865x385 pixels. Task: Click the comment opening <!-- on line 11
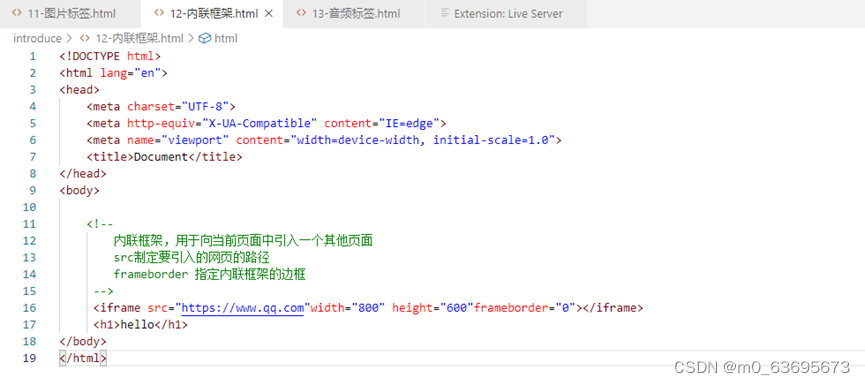click(x=100, y=224)
